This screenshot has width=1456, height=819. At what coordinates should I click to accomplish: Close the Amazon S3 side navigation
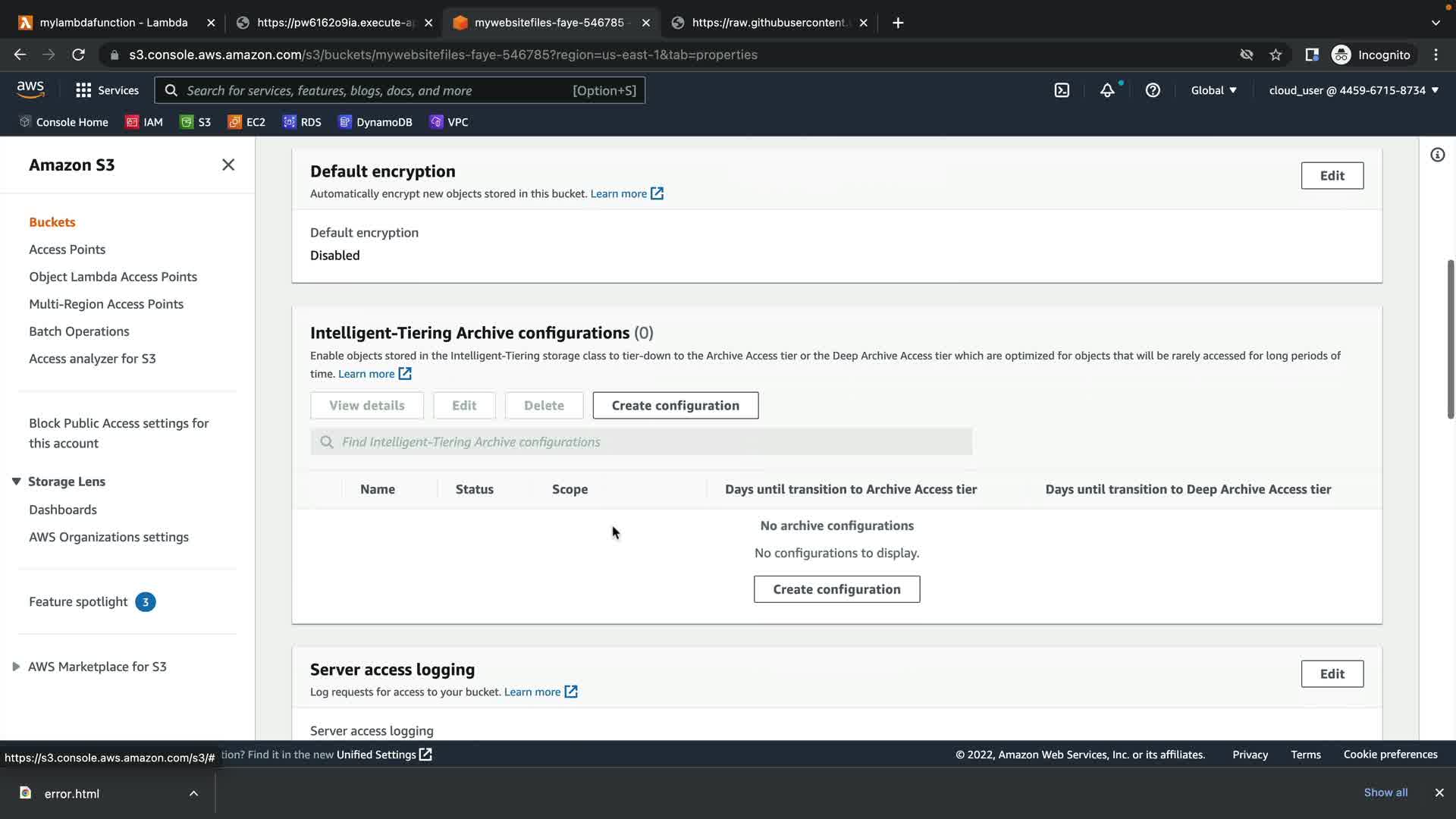(x=228, y=165)
